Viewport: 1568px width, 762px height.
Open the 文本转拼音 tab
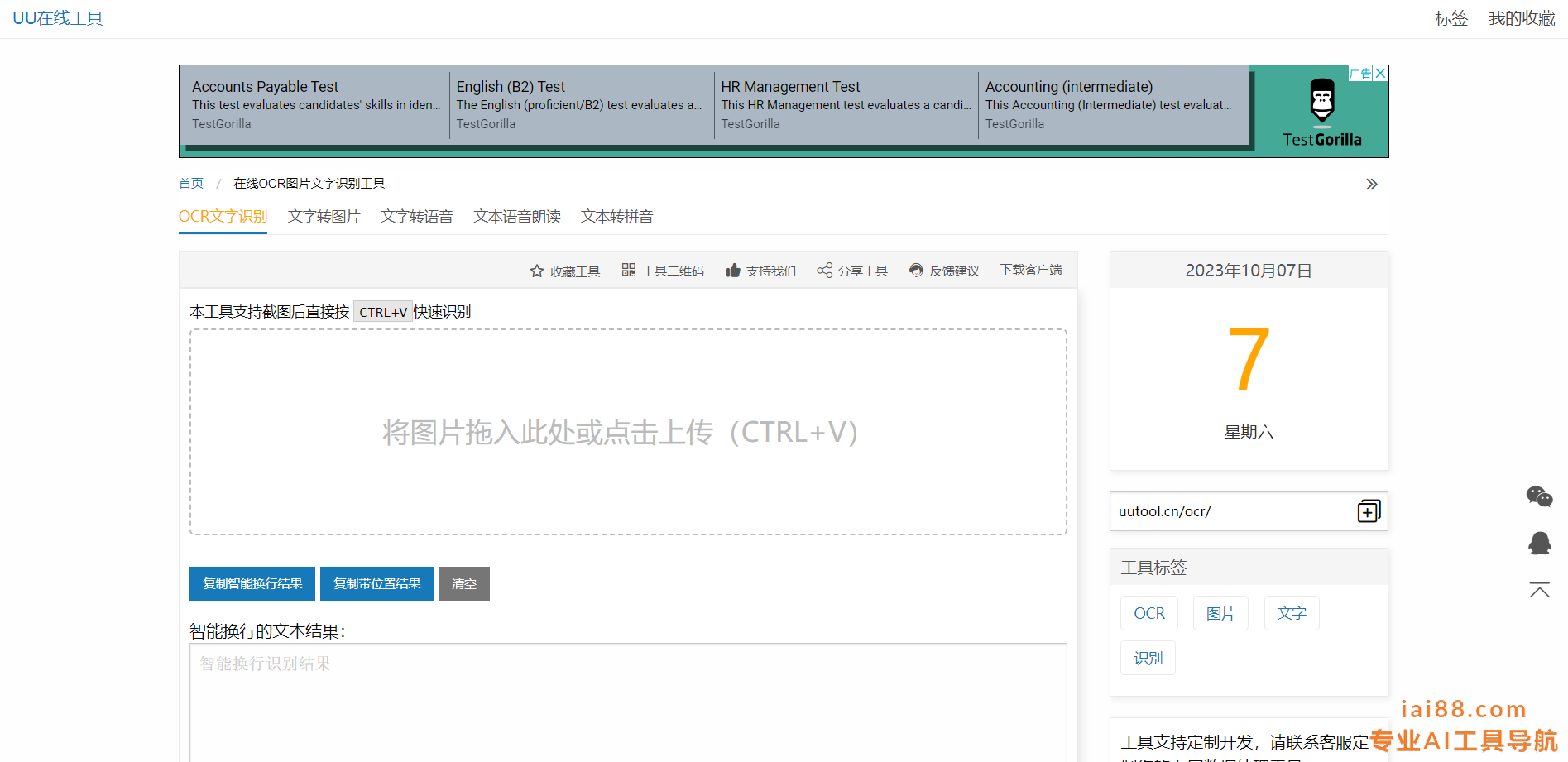616,217
